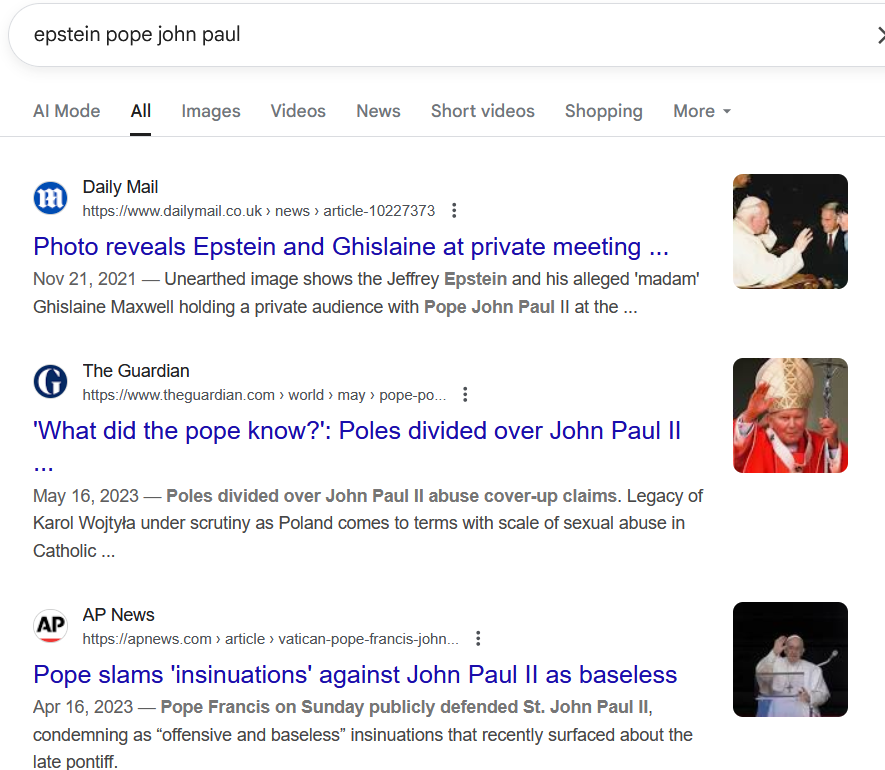Go to the Videos tab
Image resolution: width=885 pixels, height=770 pixels.
[x=298, y=111]
